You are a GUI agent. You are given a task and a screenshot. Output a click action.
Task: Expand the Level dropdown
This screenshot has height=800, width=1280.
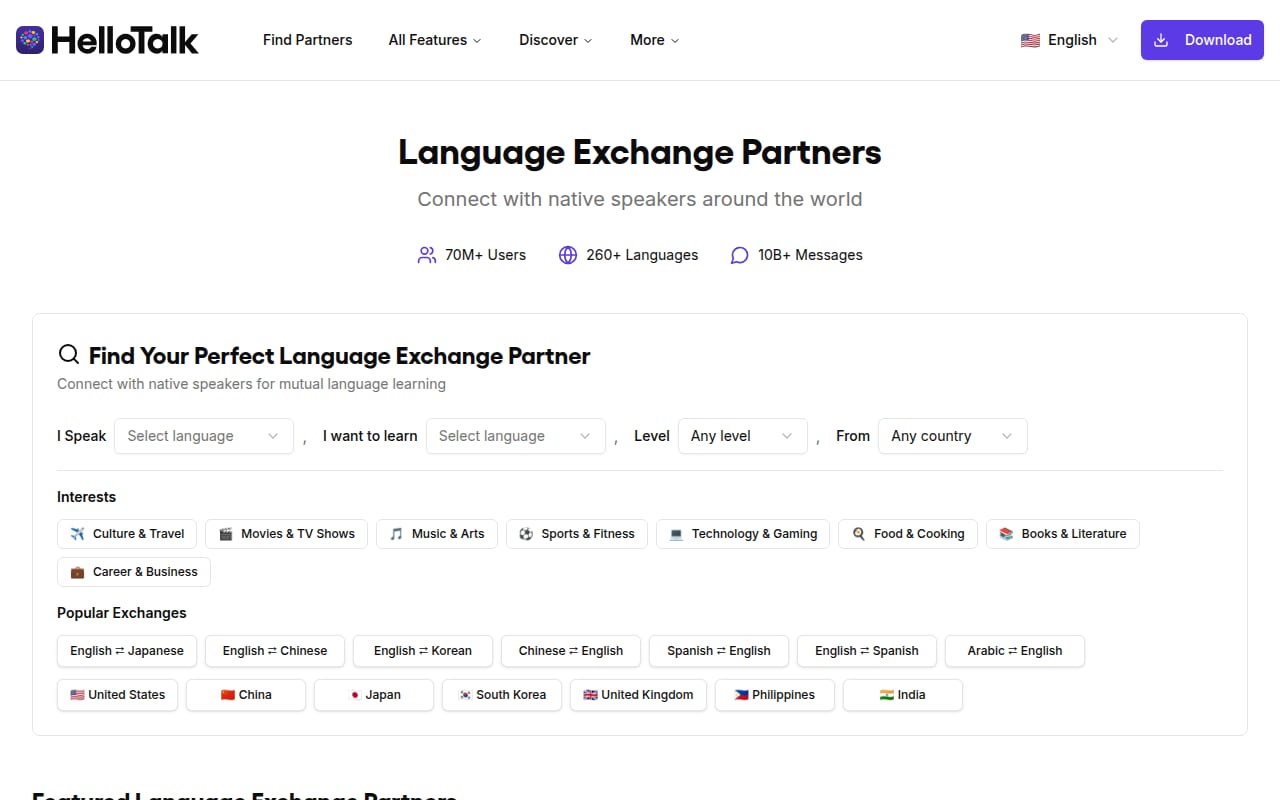[x=743, y=436]
